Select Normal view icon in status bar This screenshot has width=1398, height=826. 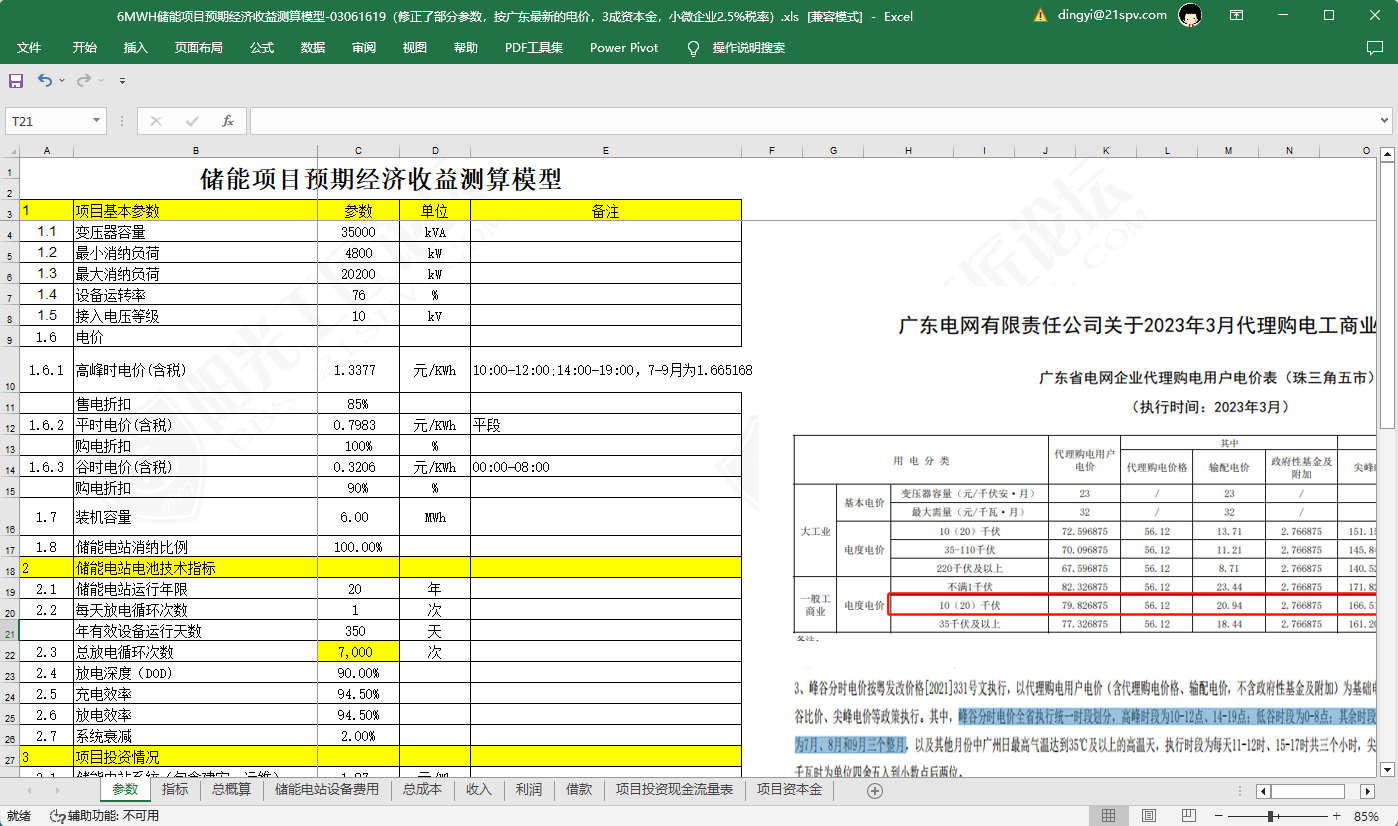click(x=1109, y=816)
